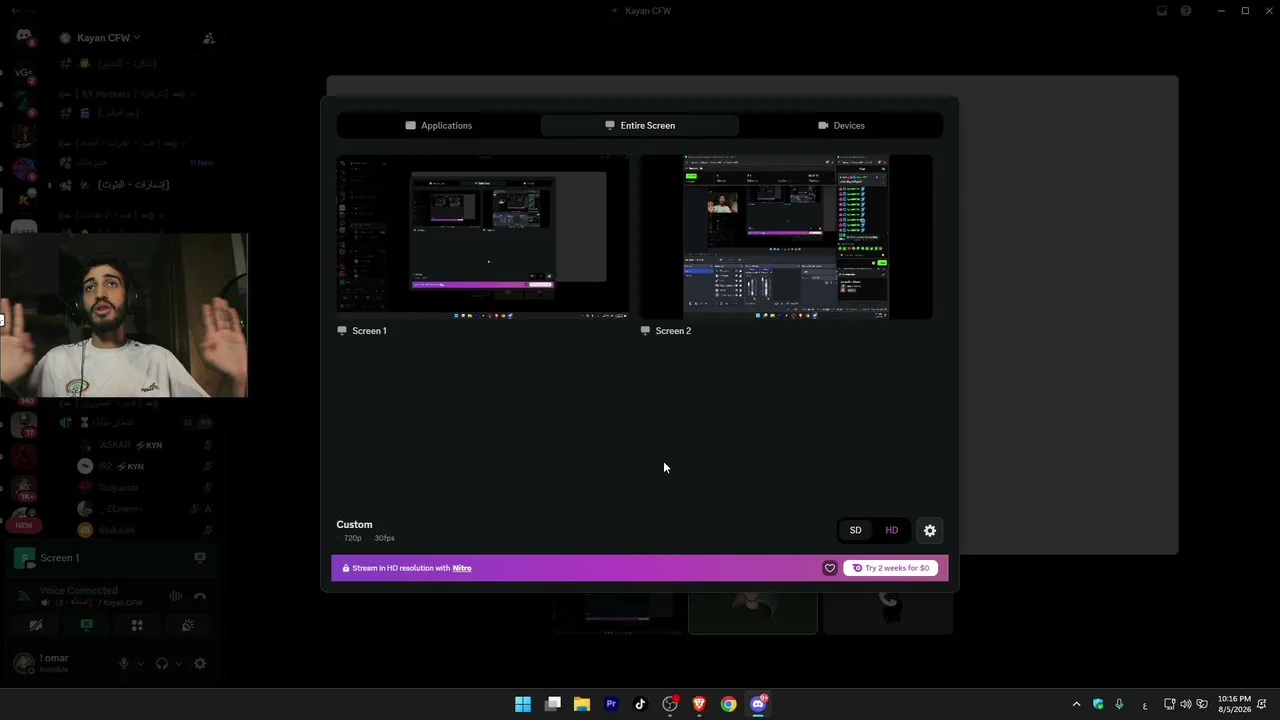1280x720 pixels.
Task: Open OBS Studio from the taskbar
Action: 670,704
